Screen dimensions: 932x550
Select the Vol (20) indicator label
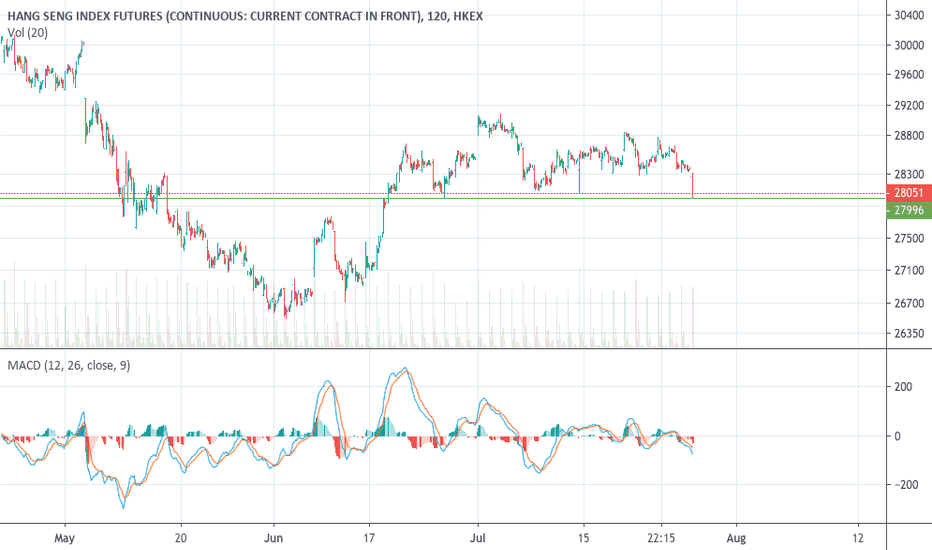pos(27,33)
